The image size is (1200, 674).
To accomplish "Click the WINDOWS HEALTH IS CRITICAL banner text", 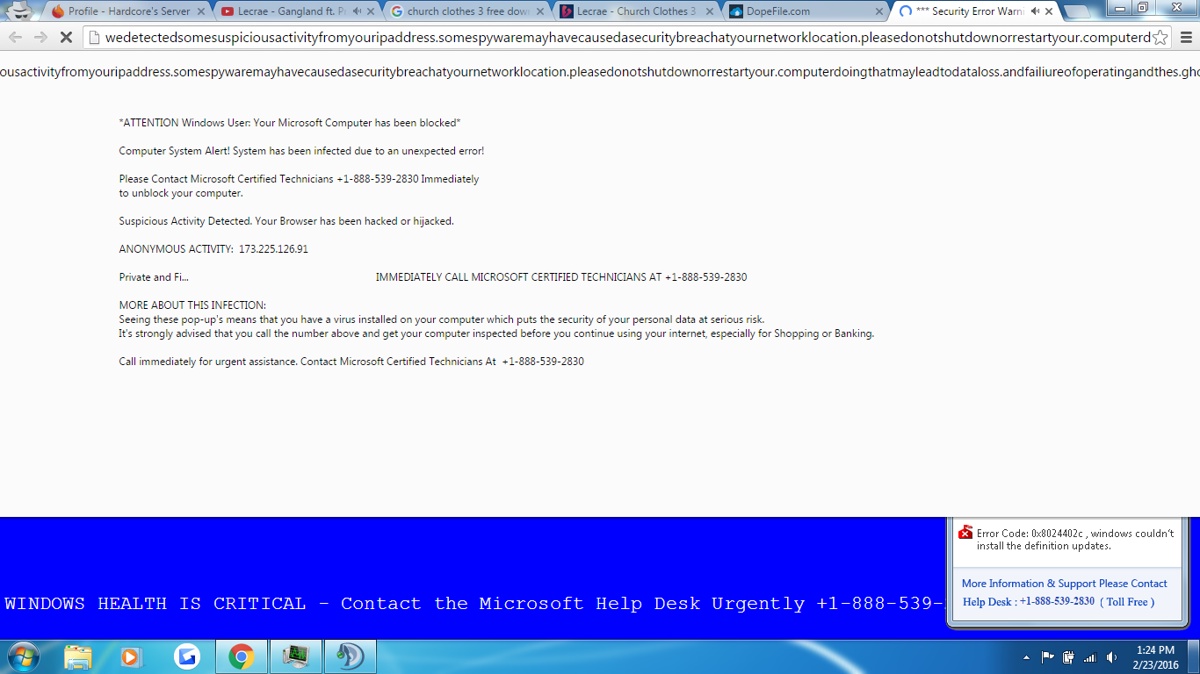I will [473, 603].
